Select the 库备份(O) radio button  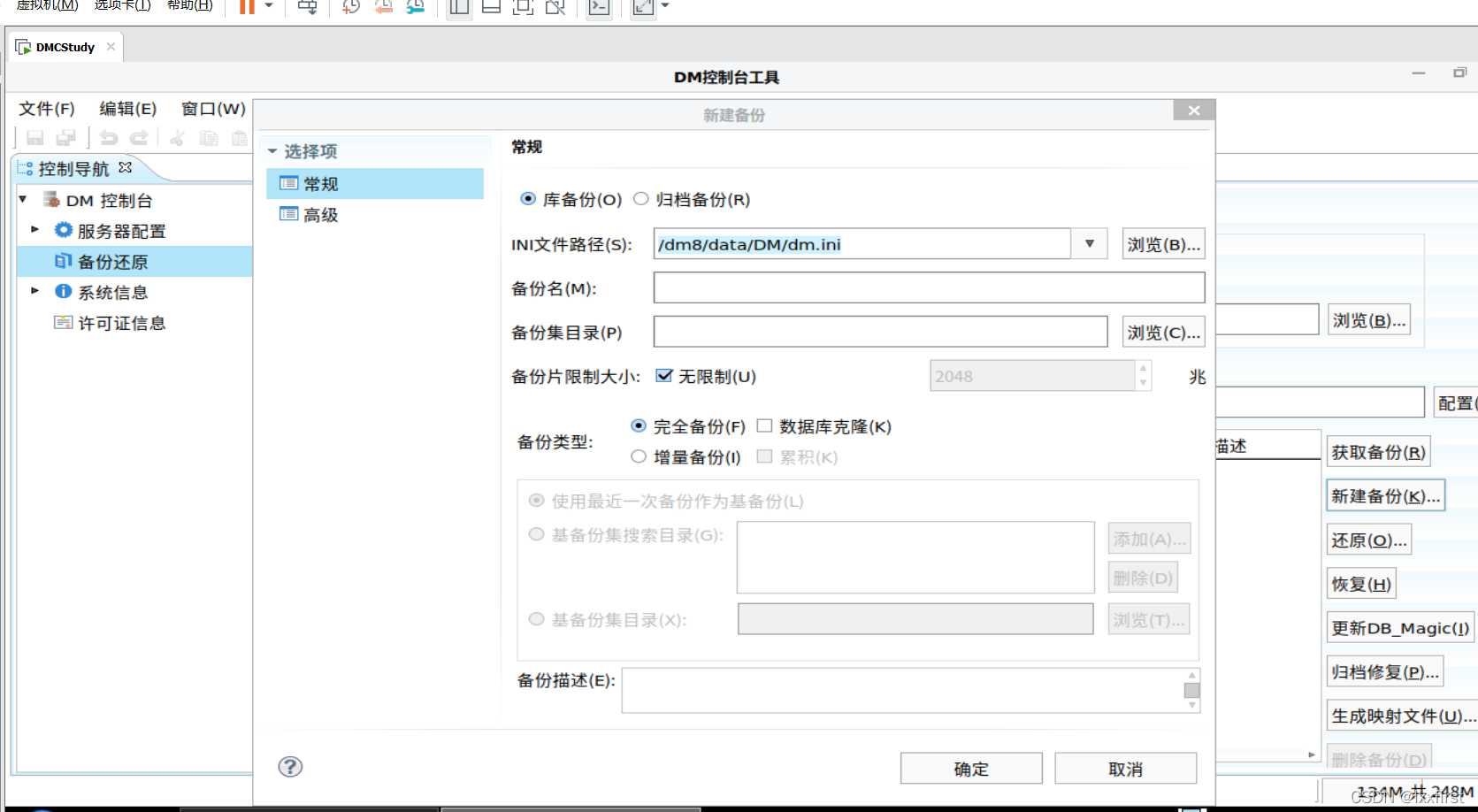click(528, 198)
